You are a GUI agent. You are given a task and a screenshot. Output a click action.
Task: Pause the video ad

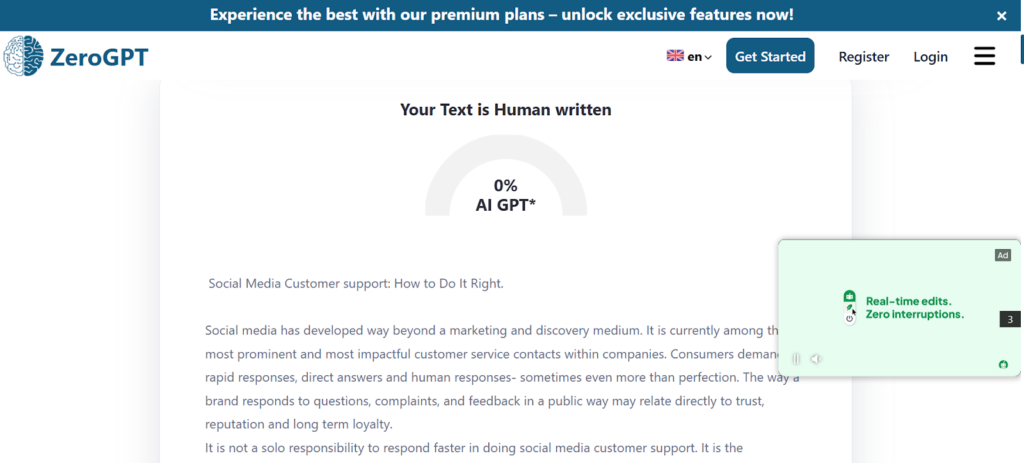point(796,359)
